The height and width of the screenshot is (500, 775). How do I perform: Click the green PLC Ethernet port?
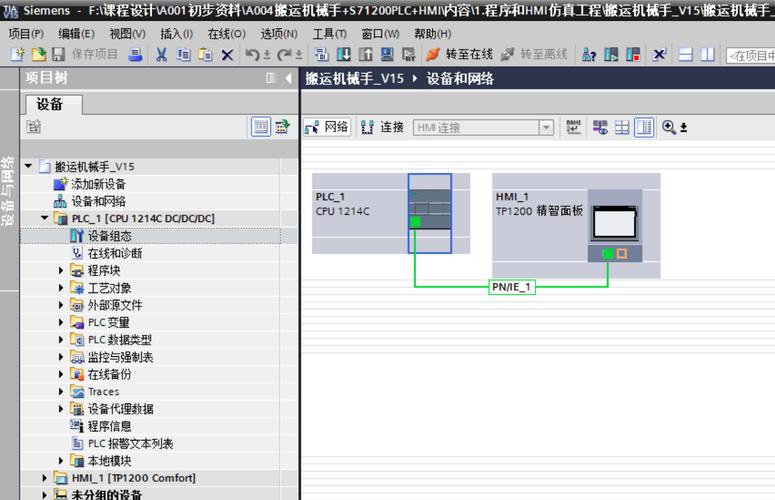click(415, 222)
